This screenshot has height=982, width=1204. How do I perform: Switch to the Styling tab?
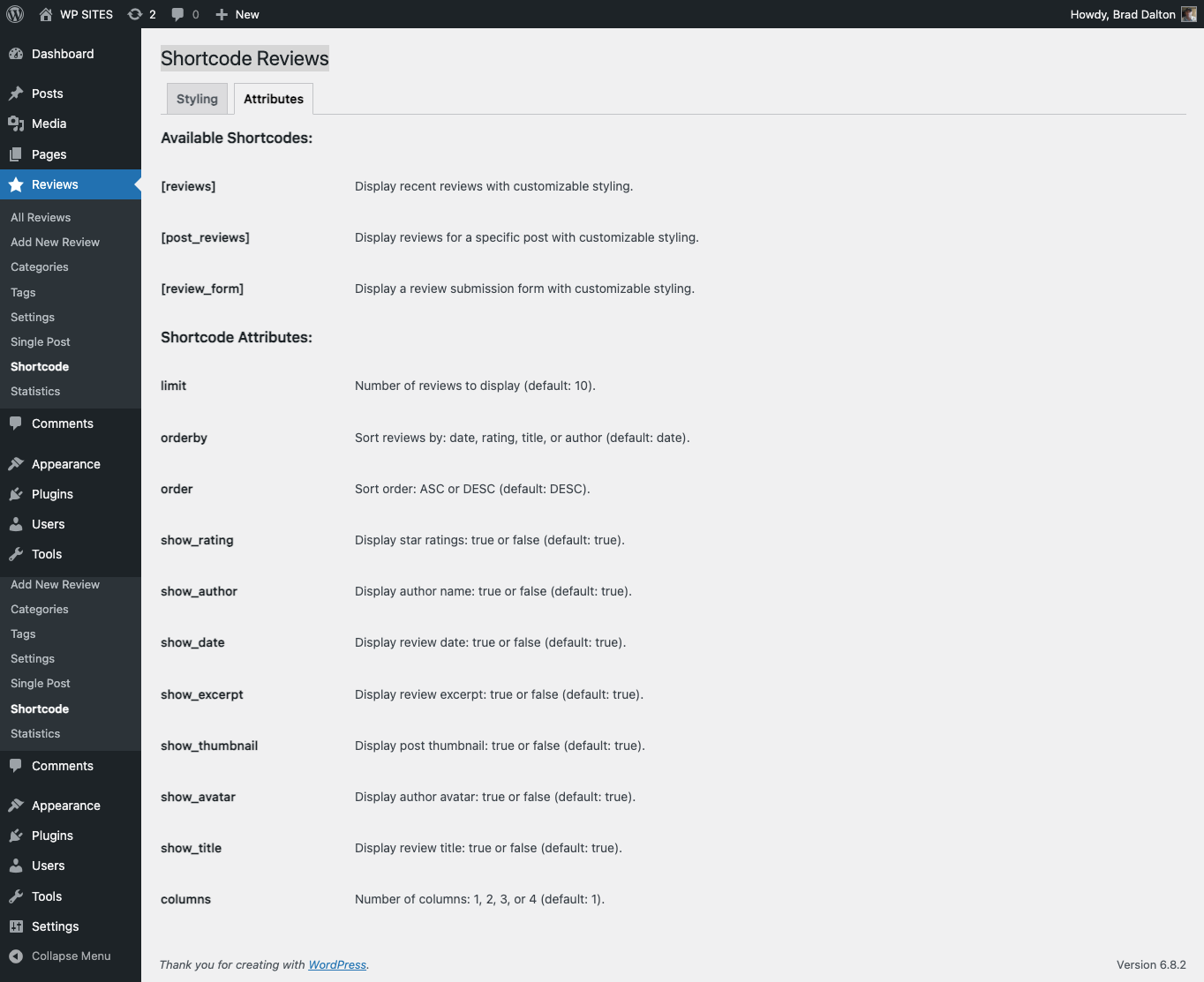point(197,99)
